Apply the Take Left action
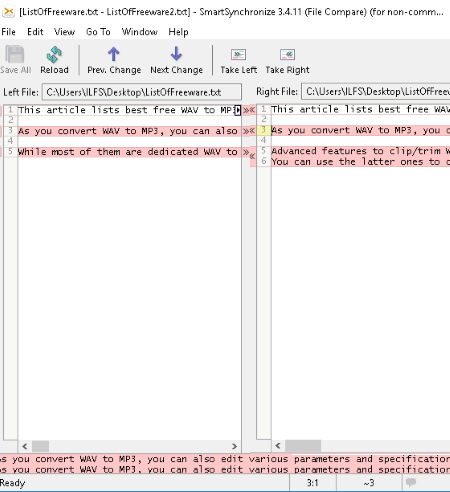Screen dimensions: 450x492 click(x=238, y=54)
